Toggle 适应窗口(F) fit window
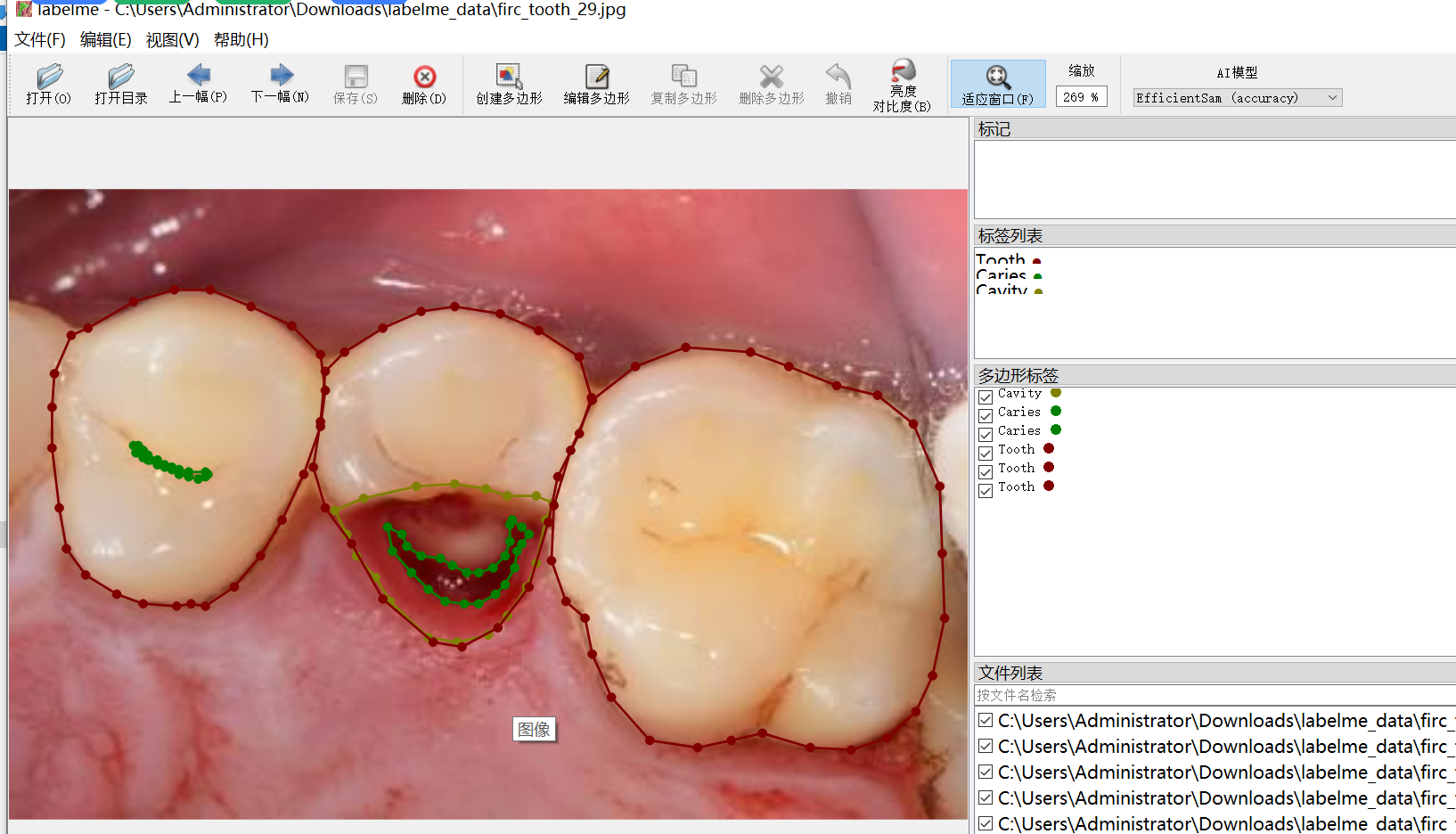Image resolution: width=1456 pixels, height=834 pixels. 998,85
